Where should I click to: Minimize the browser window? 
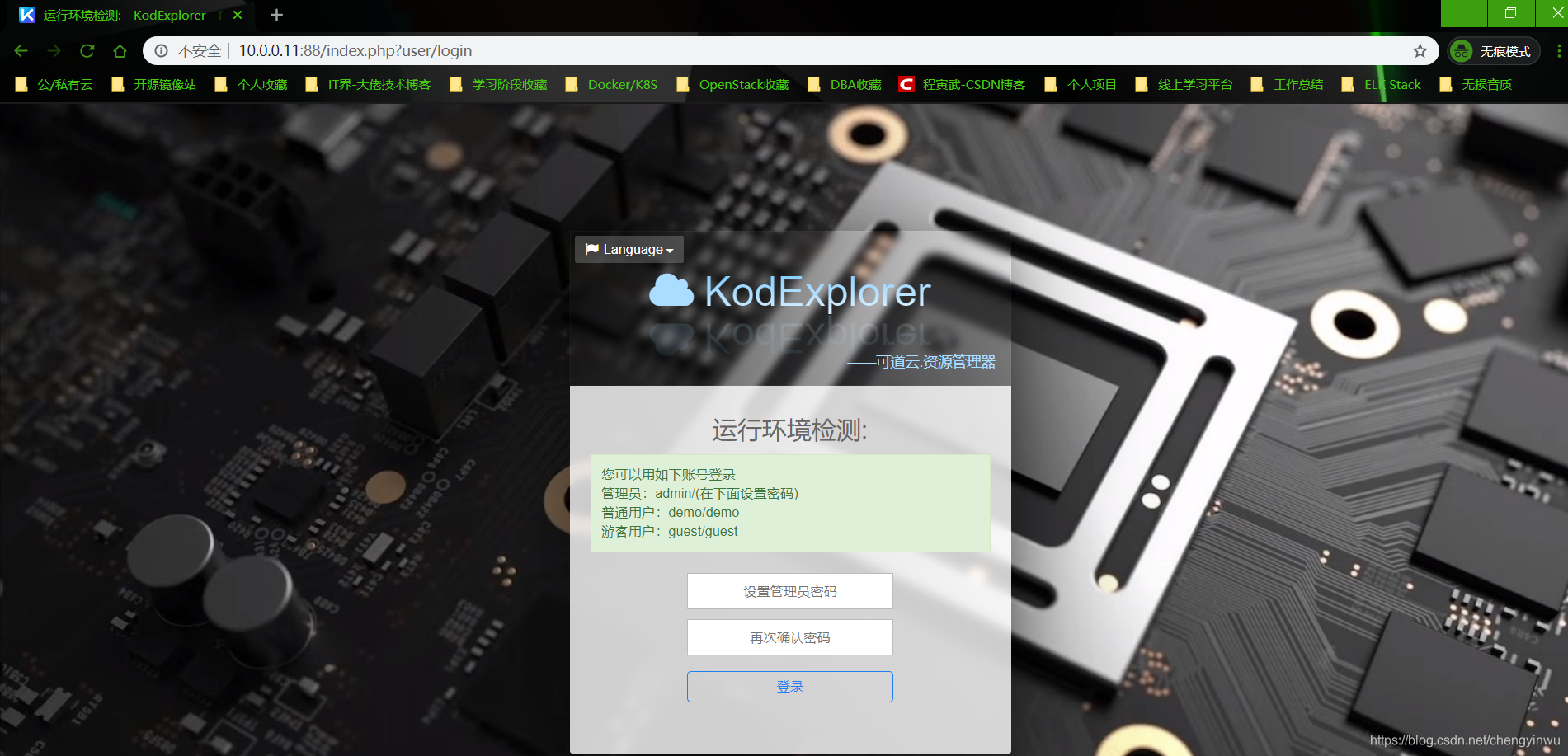click(x=1464, y=13)
